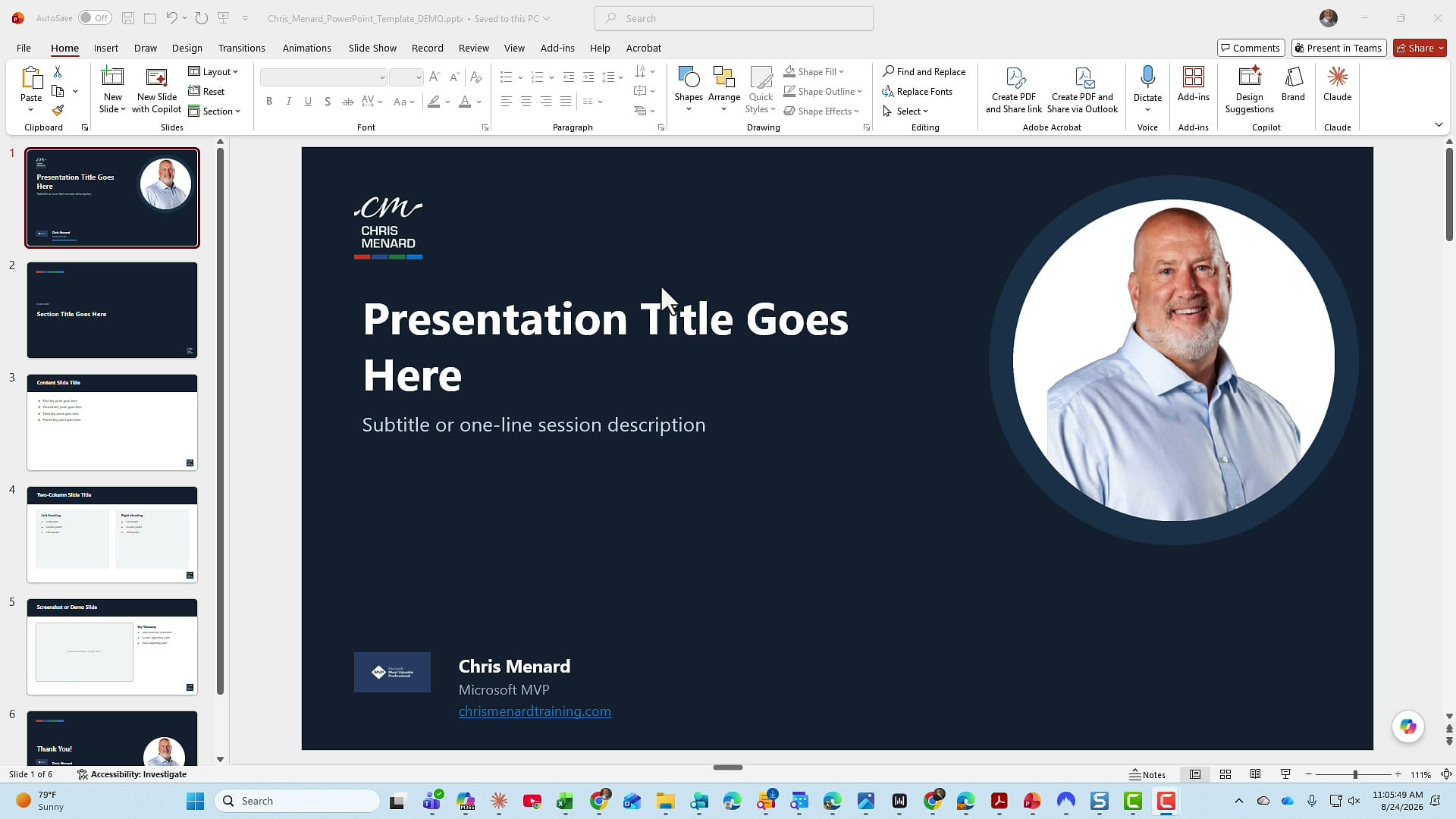Open the Shapes gallery
1456x819 pixels.
689,89
